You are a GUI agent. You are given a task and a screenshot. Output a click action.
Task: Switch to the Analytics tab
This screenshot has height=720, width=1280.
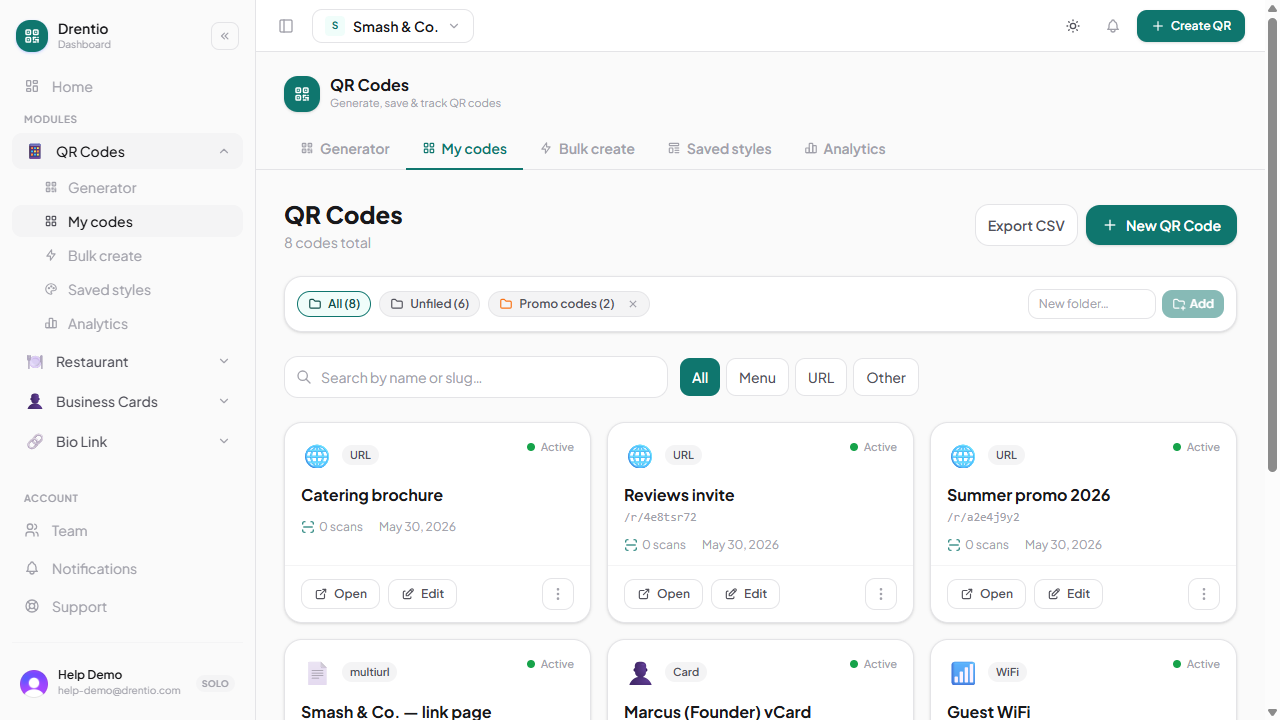tap(845, 149)
